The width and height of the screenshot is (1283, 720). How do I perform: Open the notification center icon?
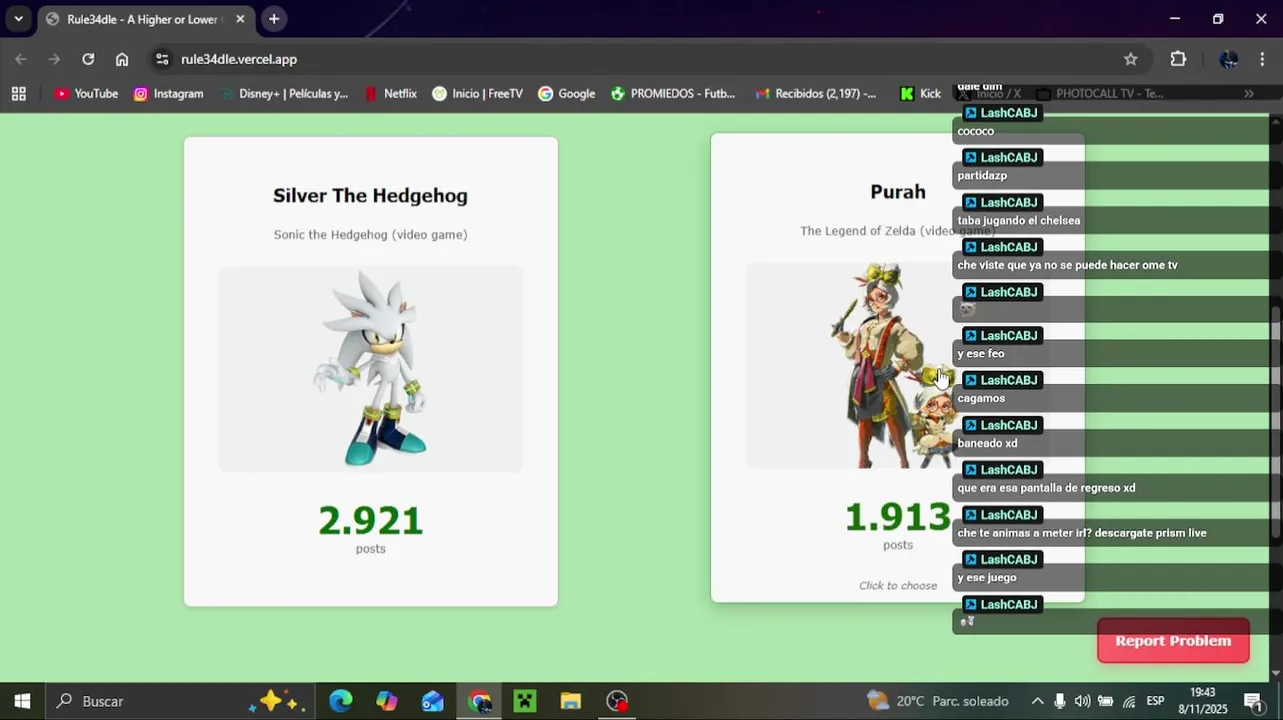tap(1255, 701)
